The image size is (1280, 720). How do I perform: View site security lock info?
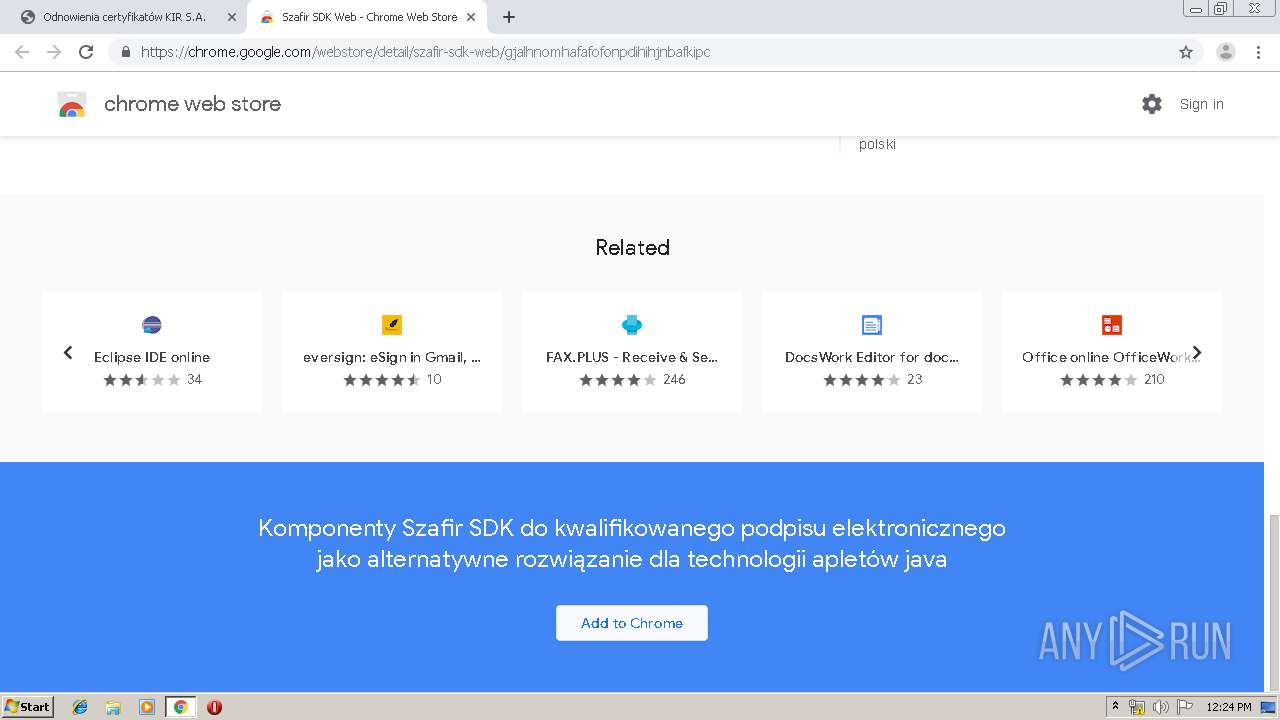[x=126, y=52]
